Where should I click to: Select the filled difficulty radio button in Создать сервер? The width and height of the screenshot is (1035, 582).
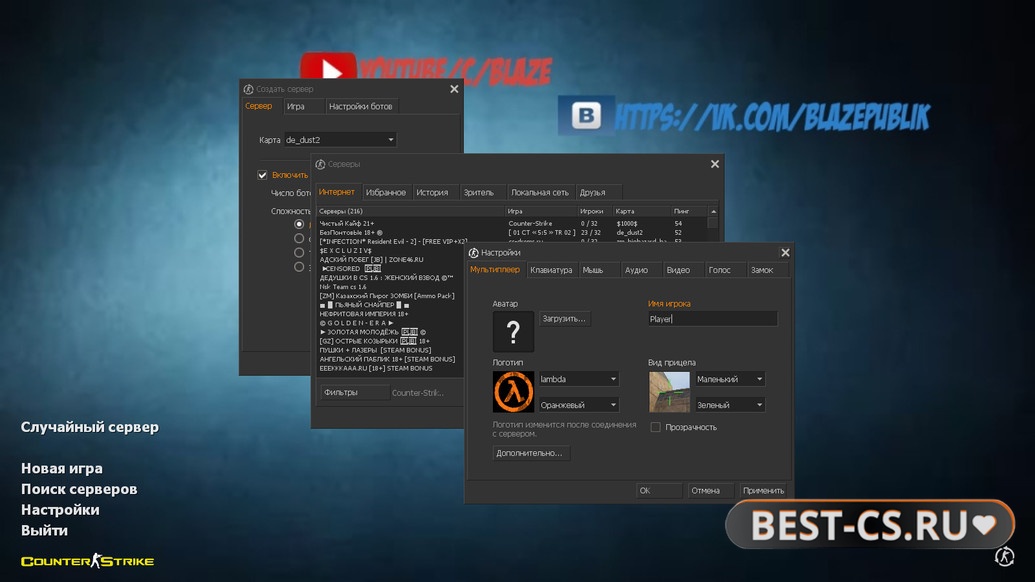click(x=299, y=224)
